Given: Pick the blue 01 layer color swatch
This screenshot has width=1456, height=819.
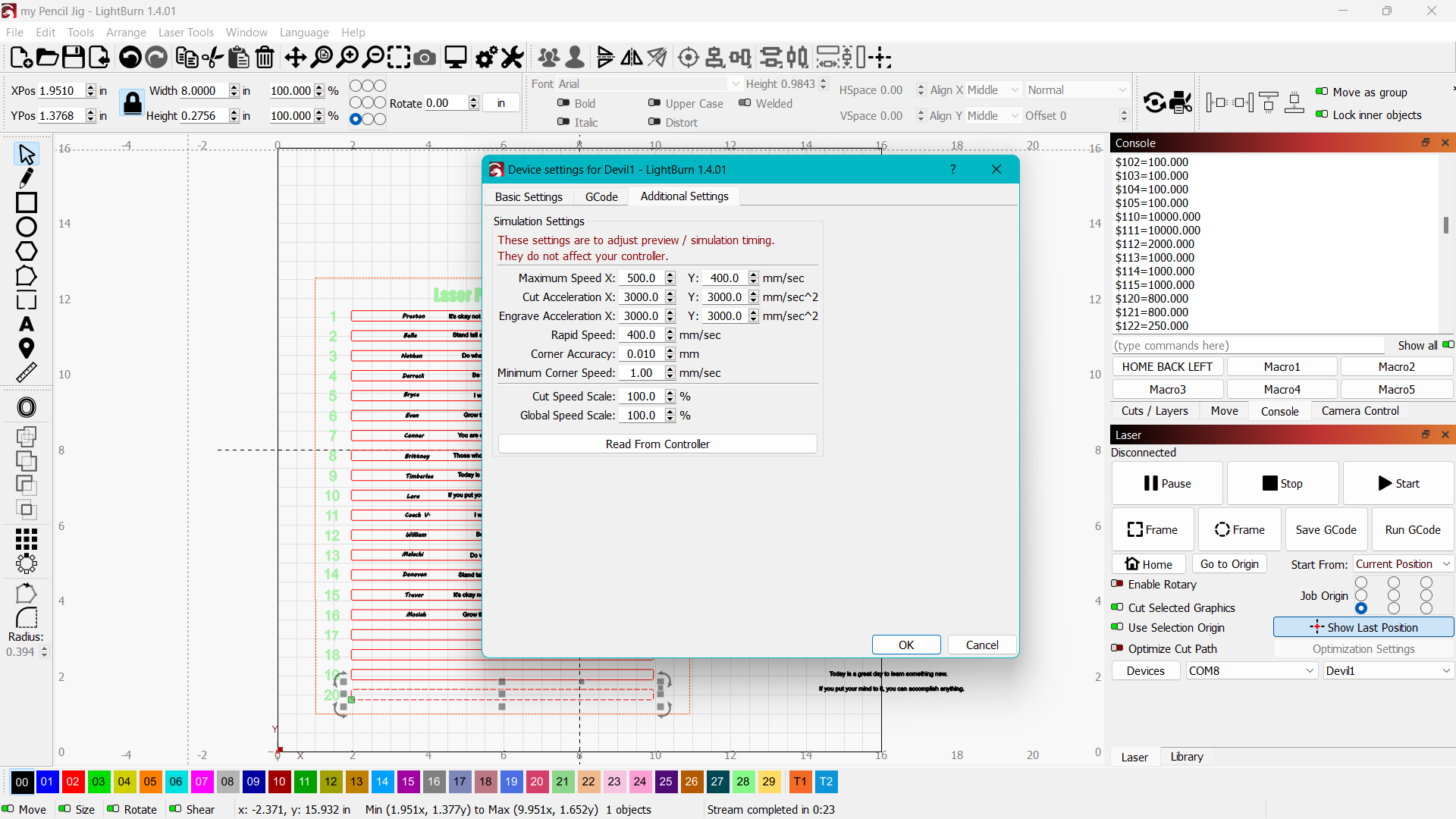Looking at the screenshot, I should click(x=47, y=781).
